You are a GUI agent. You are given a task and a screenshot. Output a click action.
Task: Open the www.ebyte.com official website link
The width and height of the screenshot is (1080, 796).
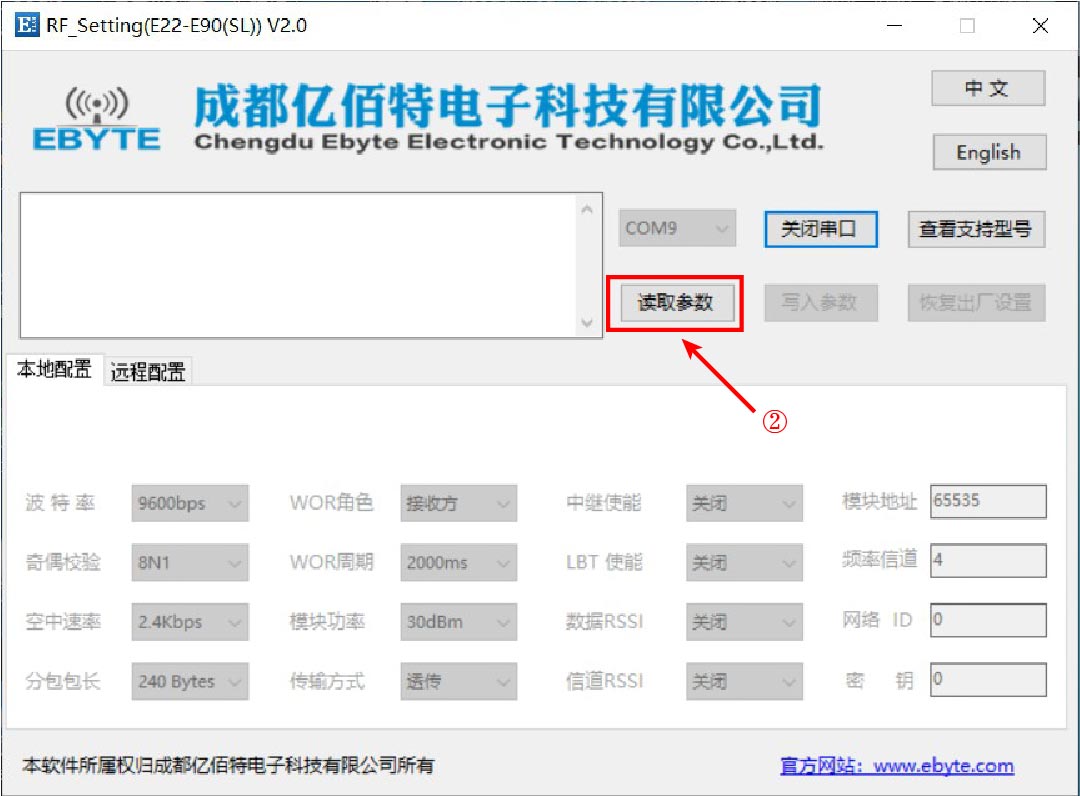coord(897,765)
